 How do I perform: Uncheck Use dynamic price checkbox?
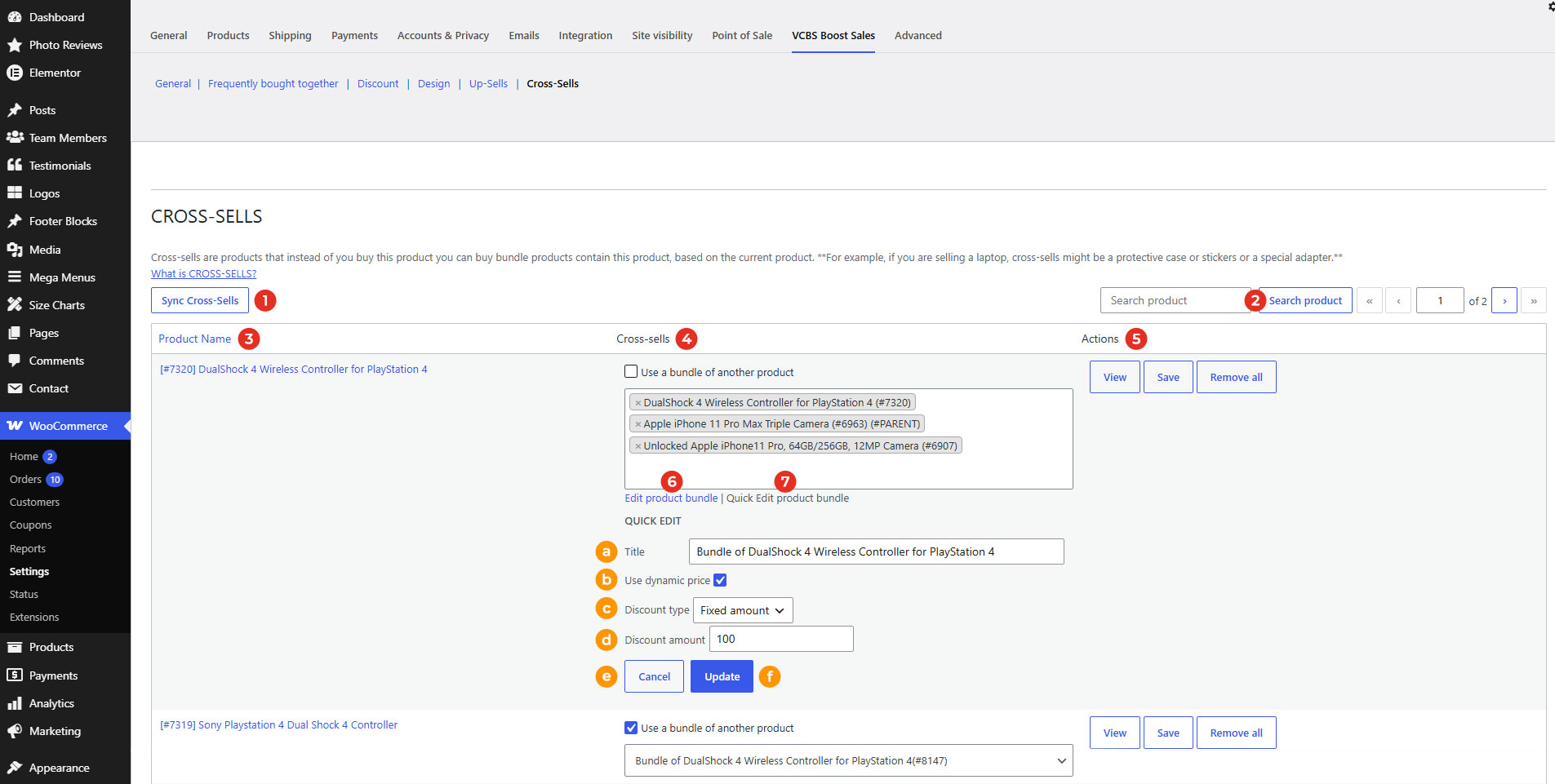click(720, 580)
